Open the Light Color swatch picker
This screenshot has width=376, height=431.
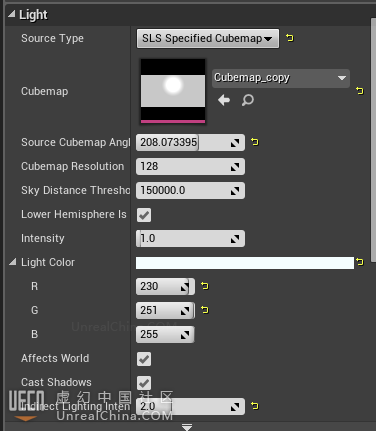click(245, 263)
